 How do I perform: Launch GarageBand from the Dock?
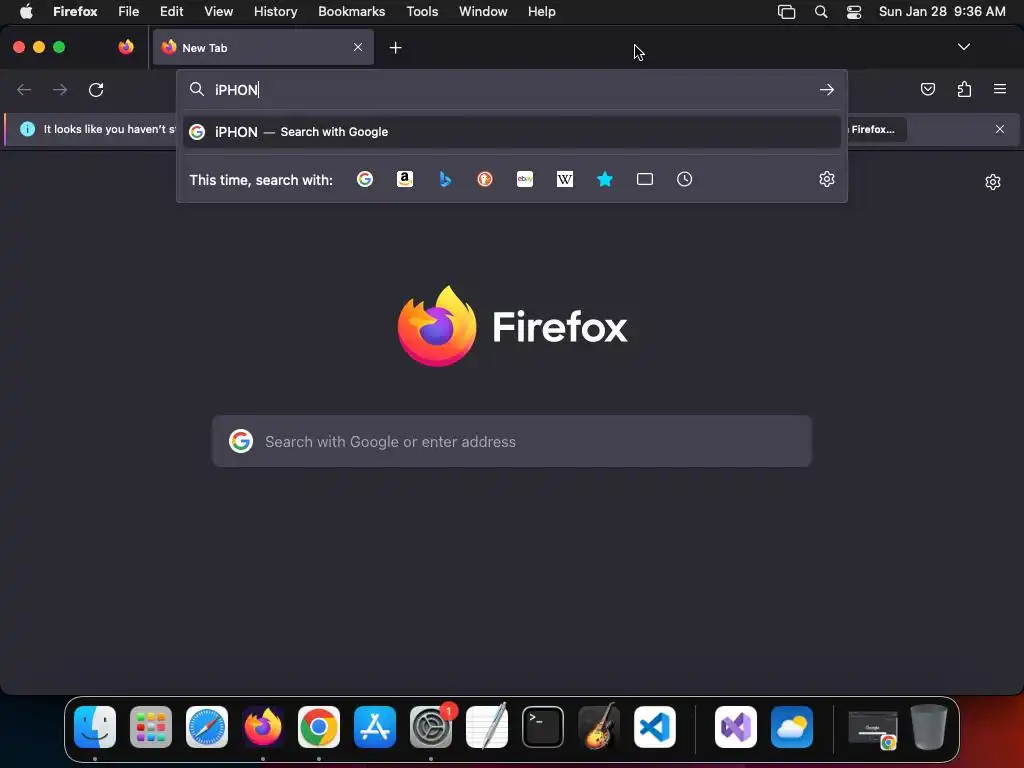[599, 727]
